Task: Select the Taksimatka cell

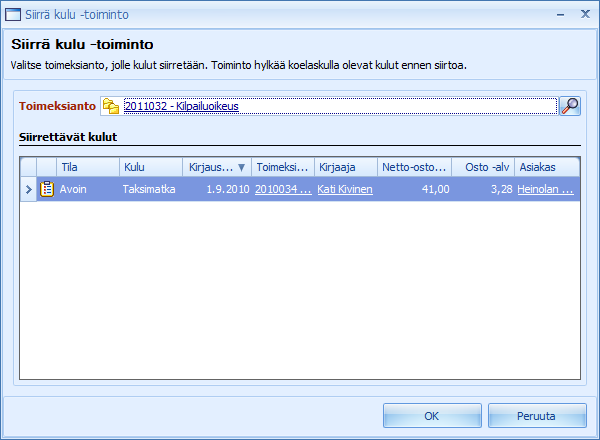Action: point(151,189)
